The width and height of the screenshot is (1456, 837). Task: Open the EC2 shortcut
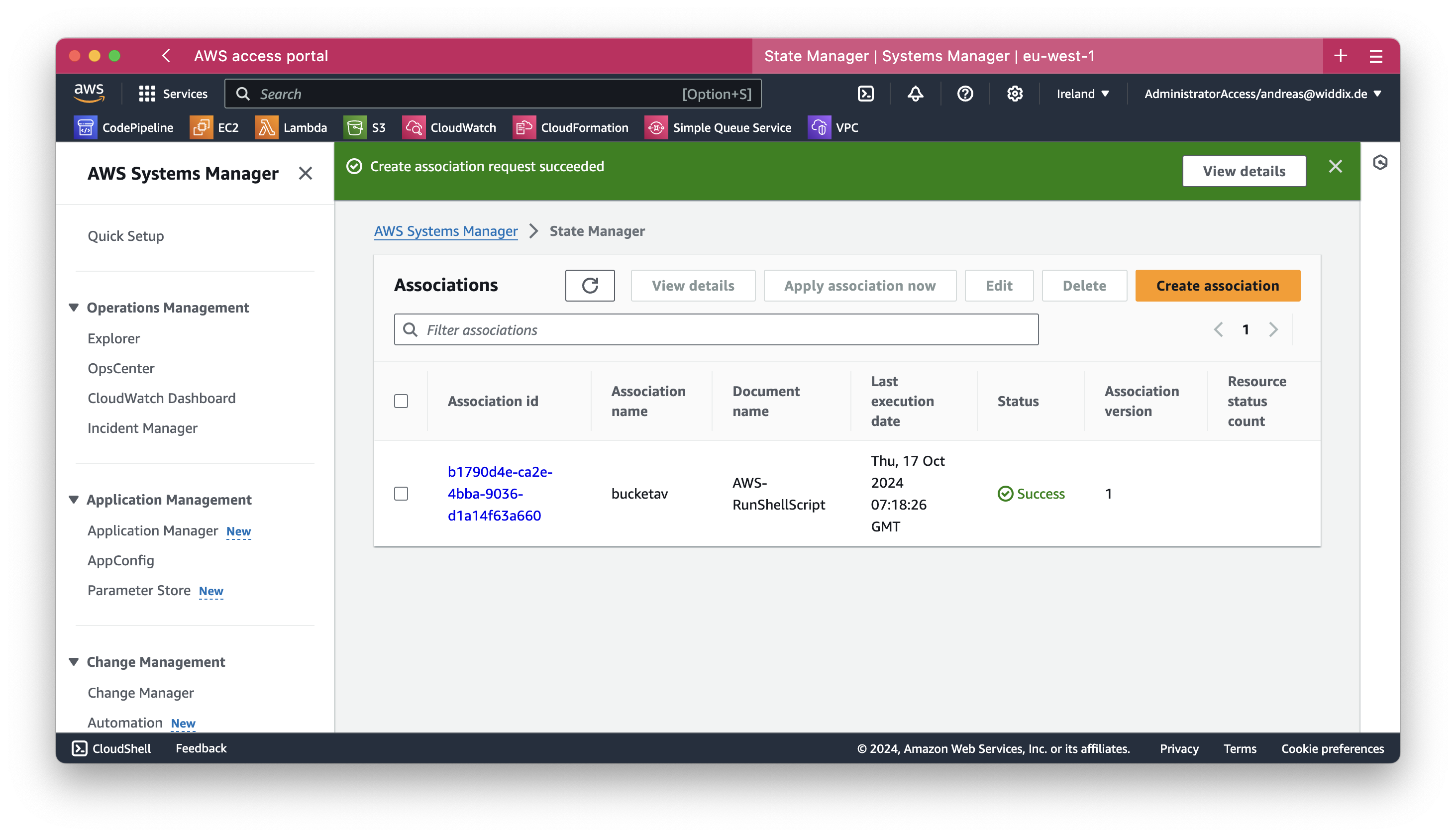coord(214,127)
